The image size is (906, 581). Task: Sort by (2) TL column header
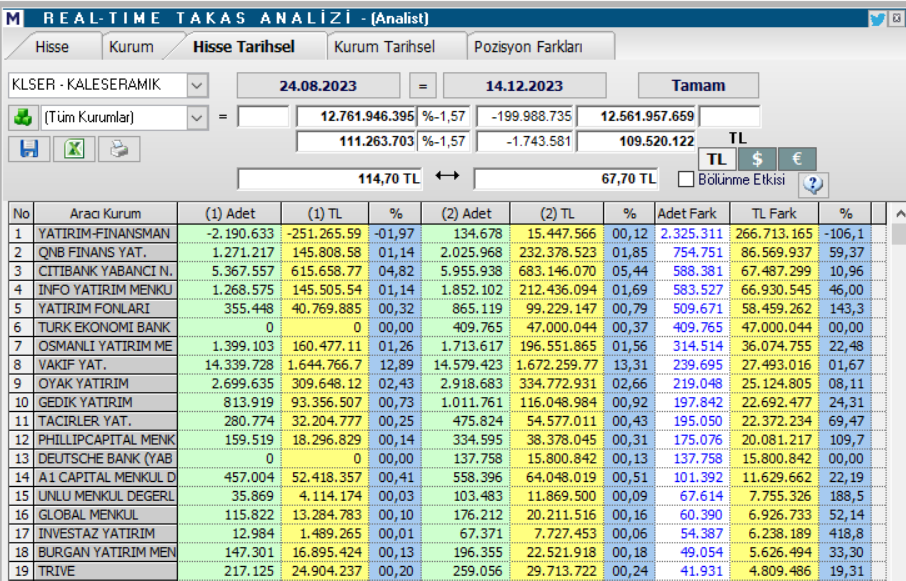tap(557, 214)
